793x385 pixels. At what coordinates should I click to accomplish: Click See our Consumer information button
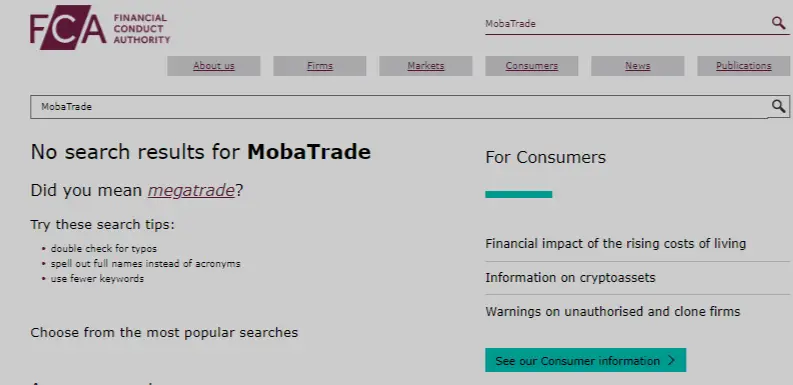point(586,360)
